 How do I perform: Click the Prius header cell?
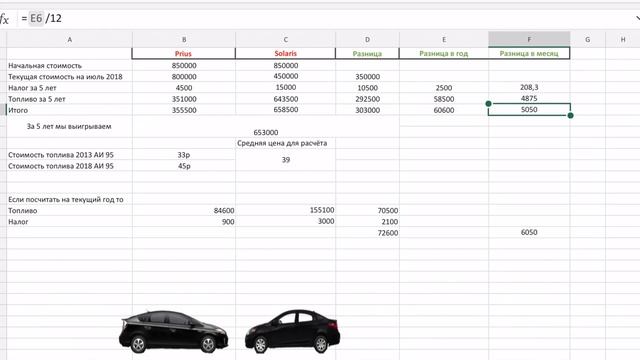click(x=184, y=53)
